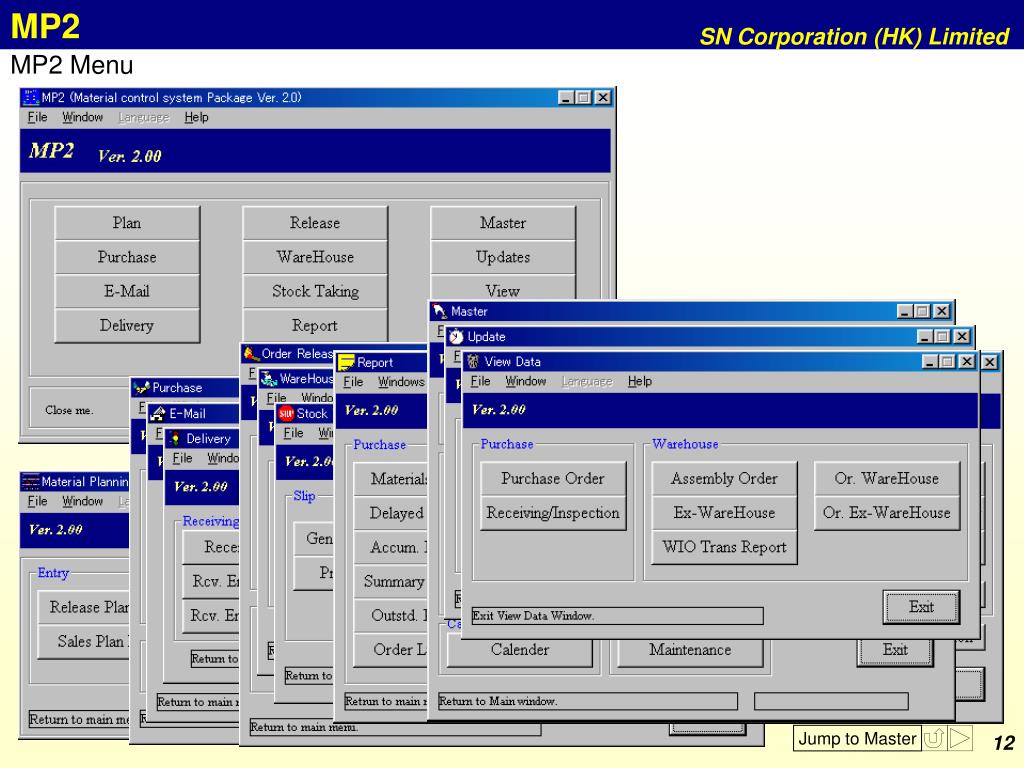Click the 'Exit View Data Window.' status field
Image resolution: width=1024 pixels, height=768 pixels.
(617, 616)
